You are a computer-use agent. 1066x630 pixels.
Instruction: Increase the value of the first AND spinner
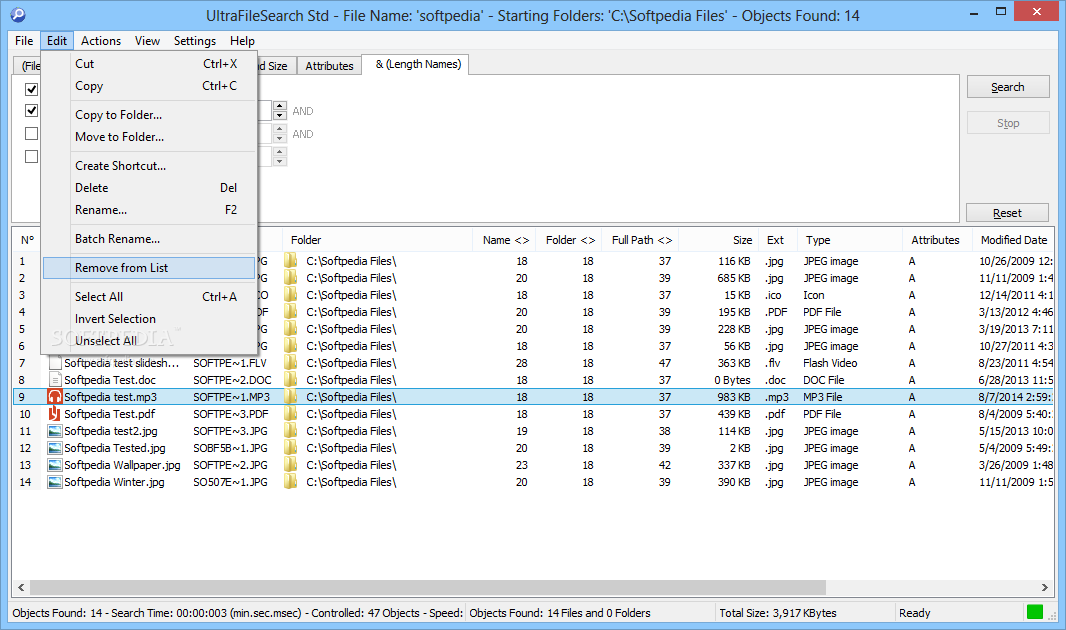pos(279,106)
